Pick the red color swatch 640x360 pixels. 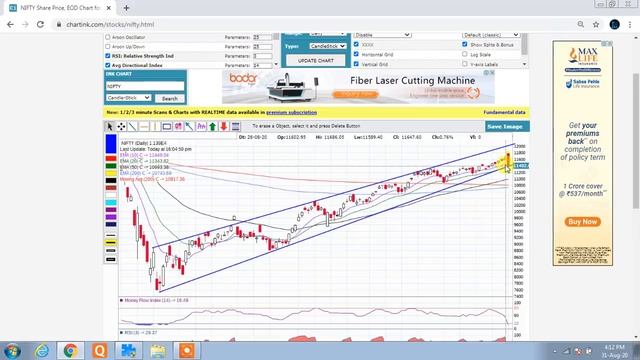[x=111, y=158]
